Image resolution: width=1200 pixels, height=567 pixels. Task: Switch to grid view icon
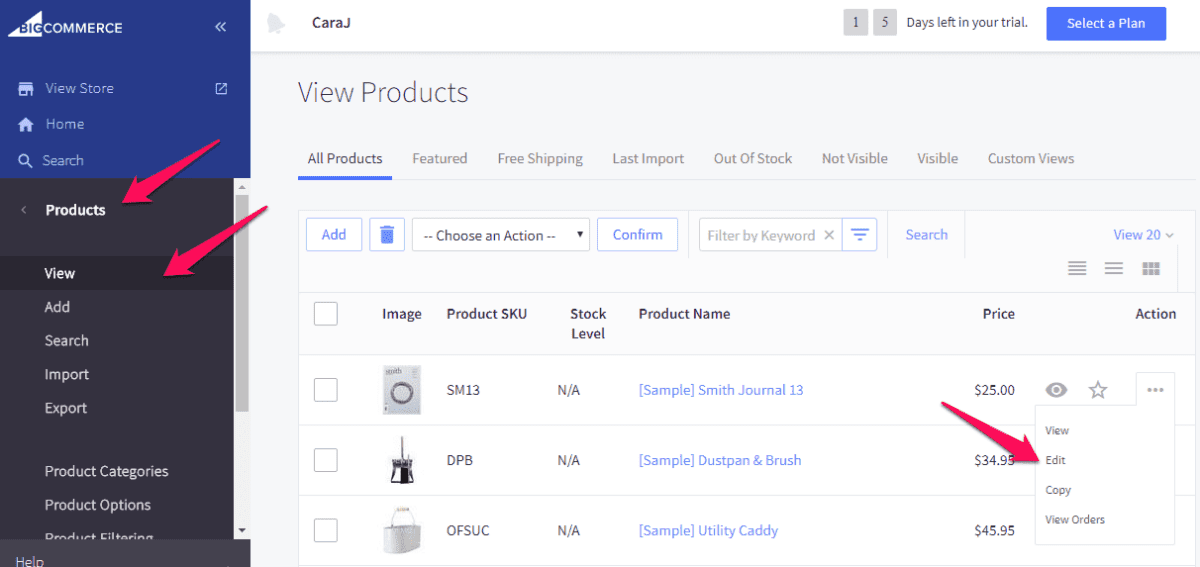pos(1151,268)
